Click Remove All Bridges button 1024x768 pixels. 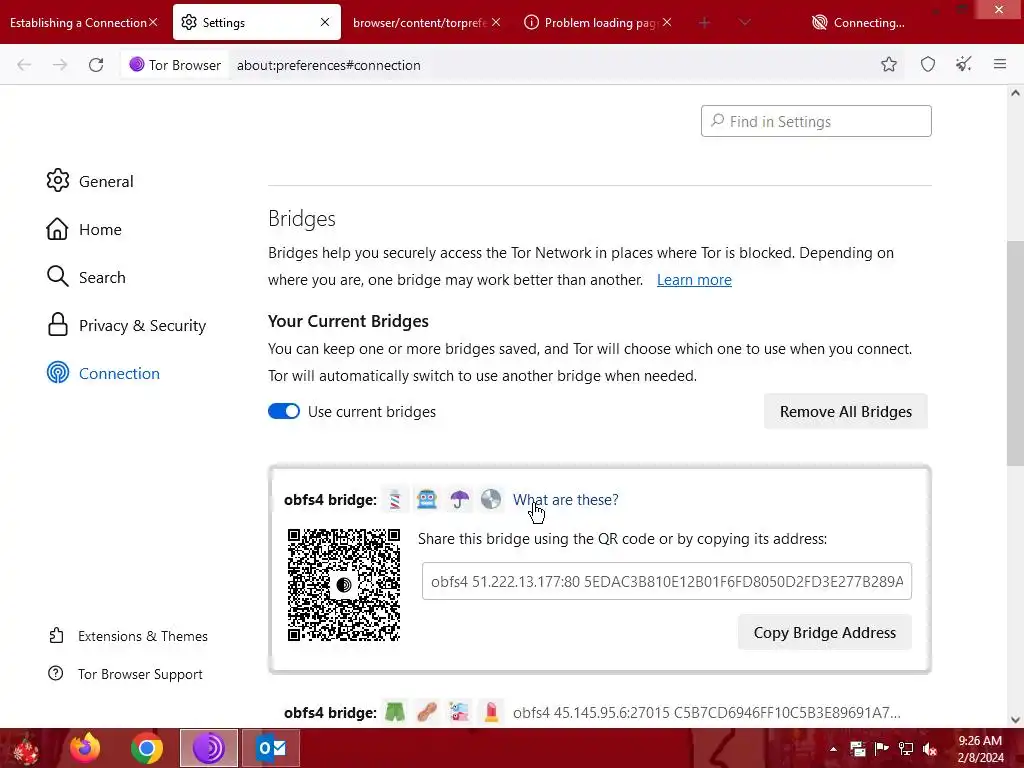pos(846,411)
